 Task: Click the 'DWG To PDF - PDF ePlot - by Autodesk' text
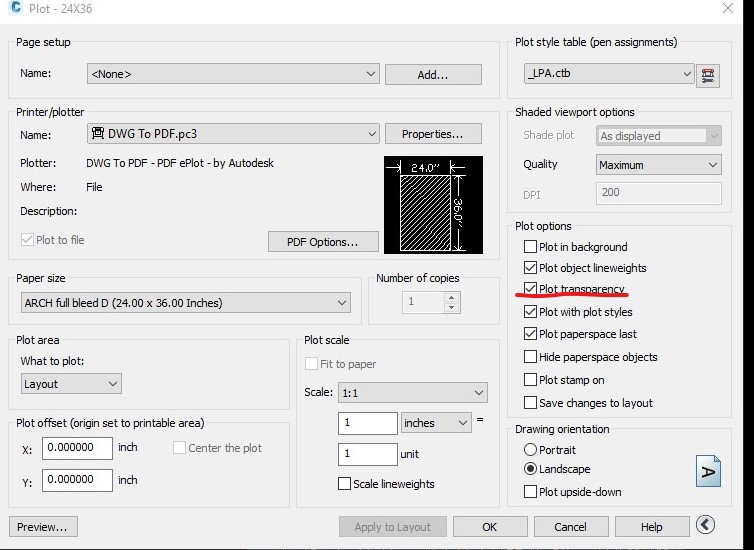(180, 163)
